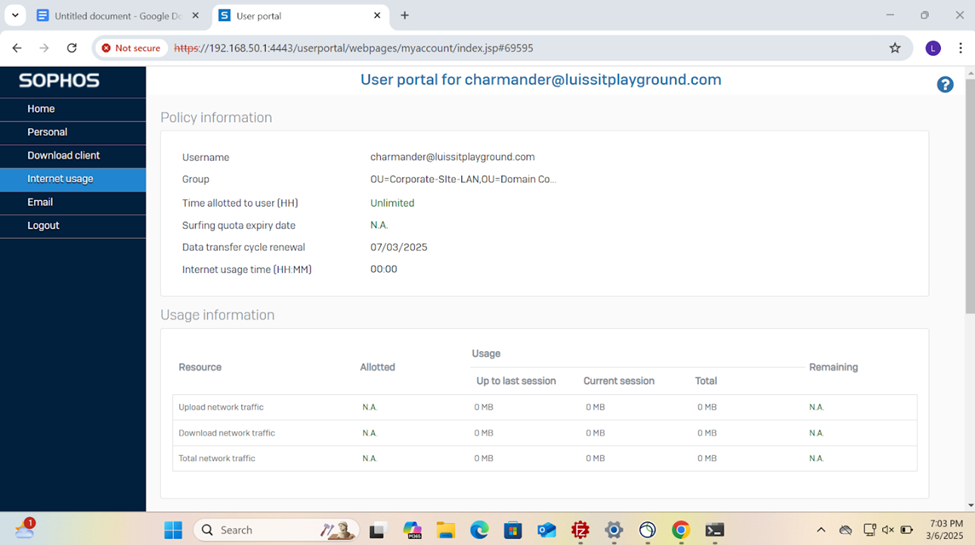Open network status tray icon

click(869, 530)
